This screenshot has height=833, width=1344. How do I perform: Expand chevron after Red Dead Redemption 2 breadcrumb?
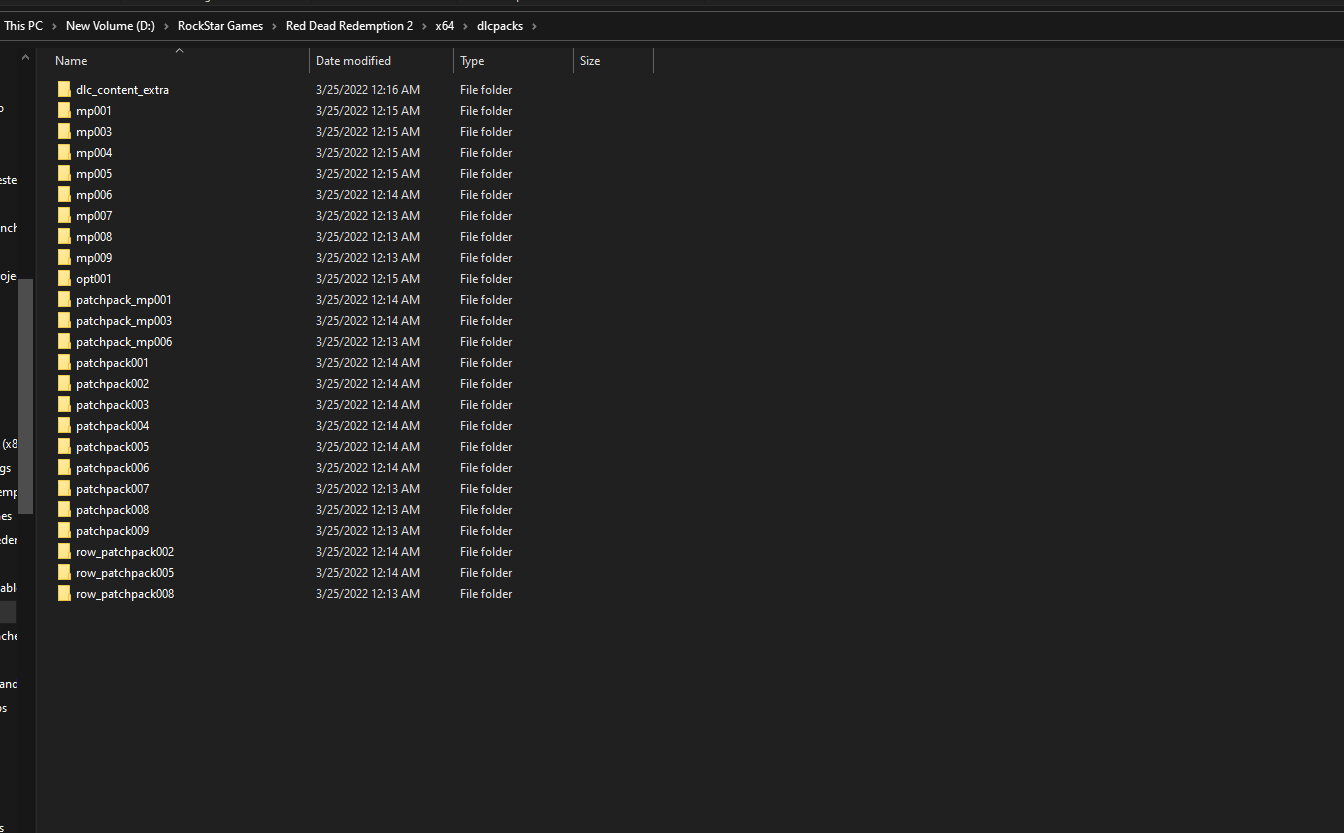click(x=424, y=26)
